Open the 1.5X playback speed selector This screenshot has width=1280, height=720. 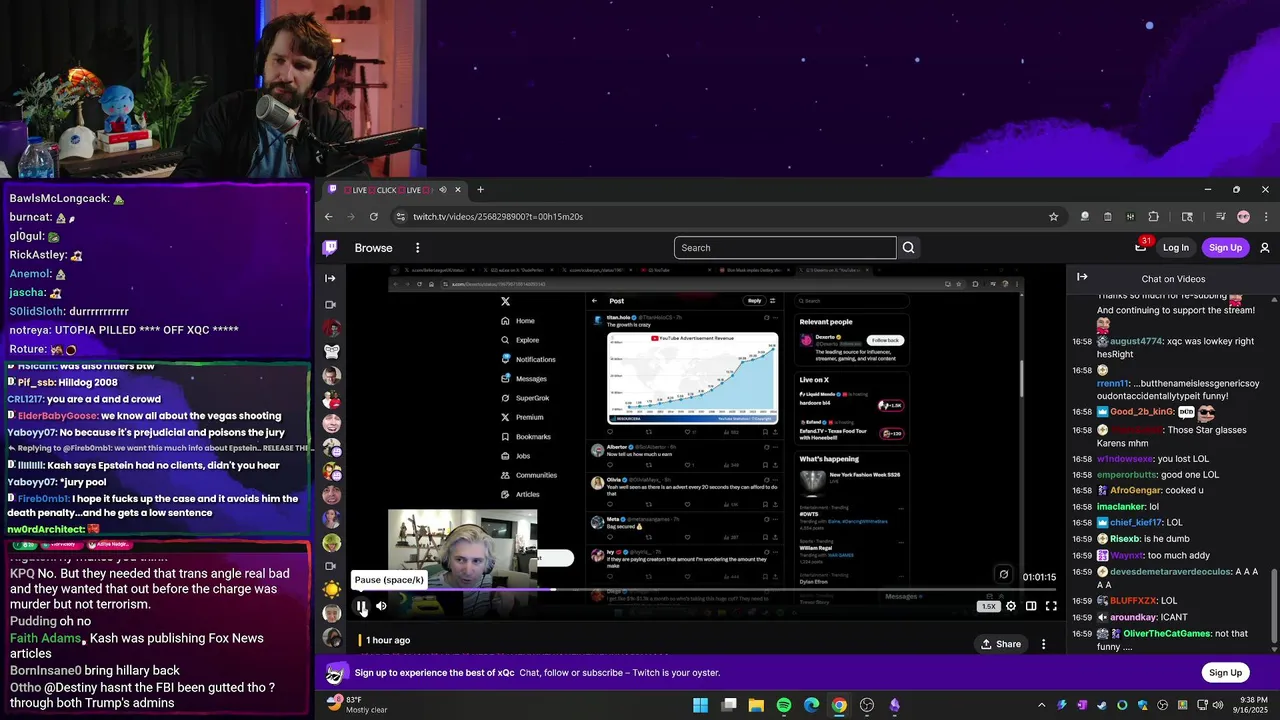click(x=988, y=606)
